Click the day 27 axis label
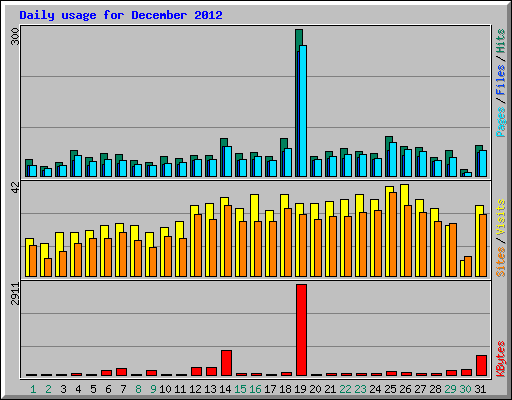This screenshot has height=400, width=512. [x=420, y=389]
